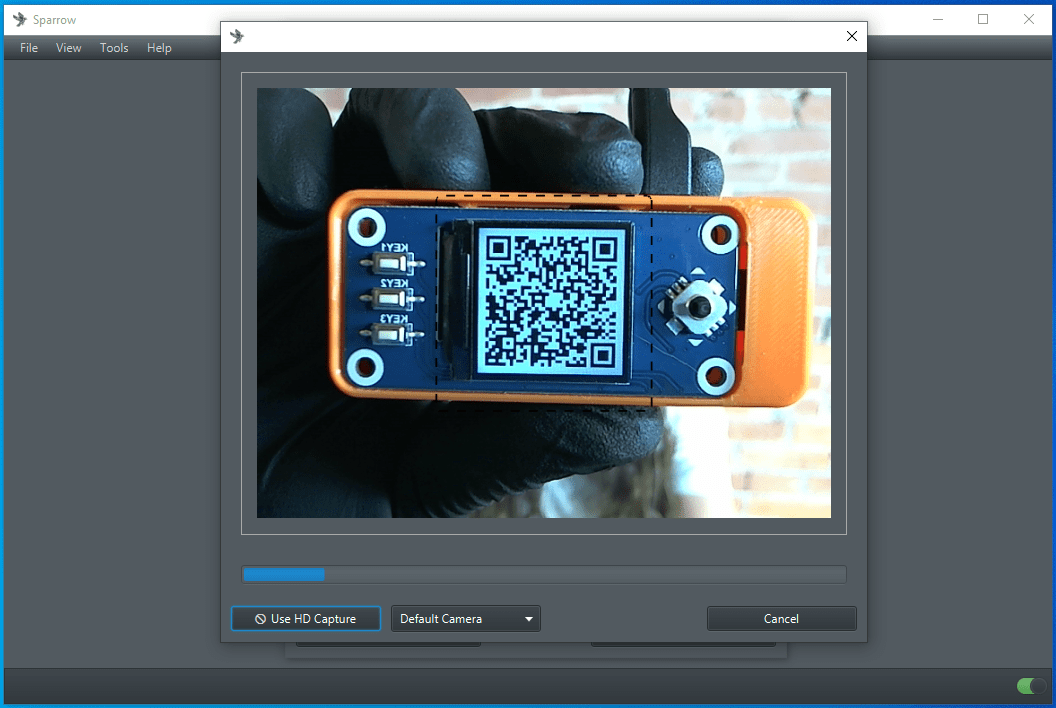This screenshot has height=708, width=1056.
Task: Minimize the Sparrow main window
Action: point(938,19)
